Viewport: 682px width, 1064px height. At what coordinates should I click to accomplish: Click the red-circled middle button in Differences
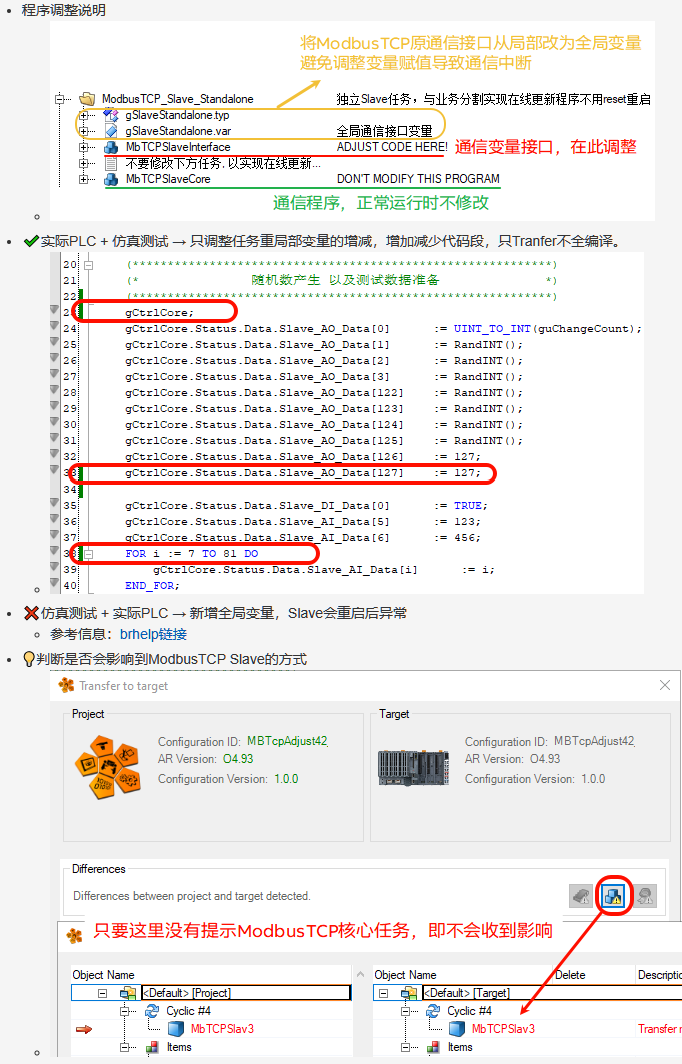click(x=613, y=895)
